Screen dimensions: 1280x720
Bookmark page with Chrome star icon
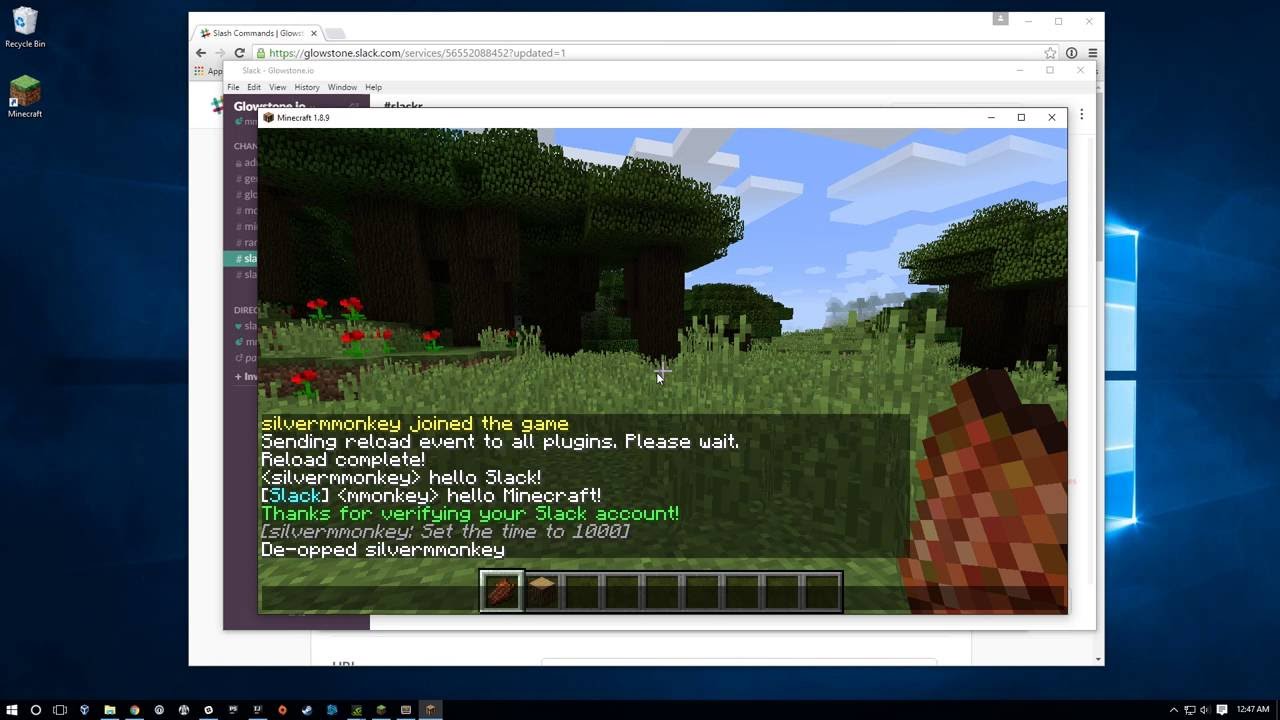click(x=1050, y=53)
